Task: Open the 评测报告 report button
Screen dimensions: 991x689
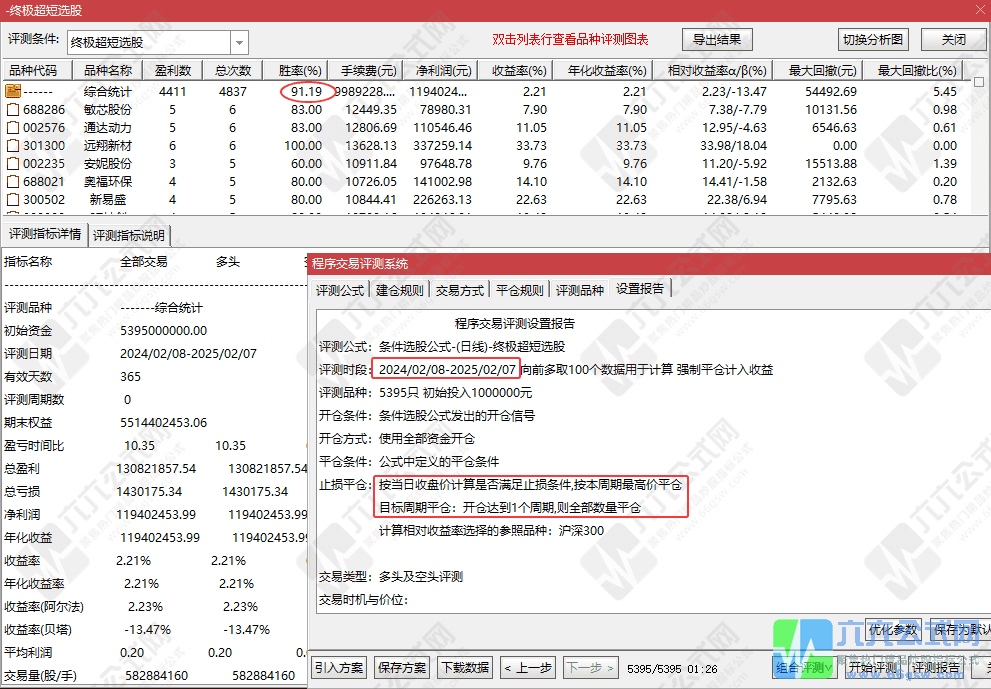Action: click(x=936, y=667)
